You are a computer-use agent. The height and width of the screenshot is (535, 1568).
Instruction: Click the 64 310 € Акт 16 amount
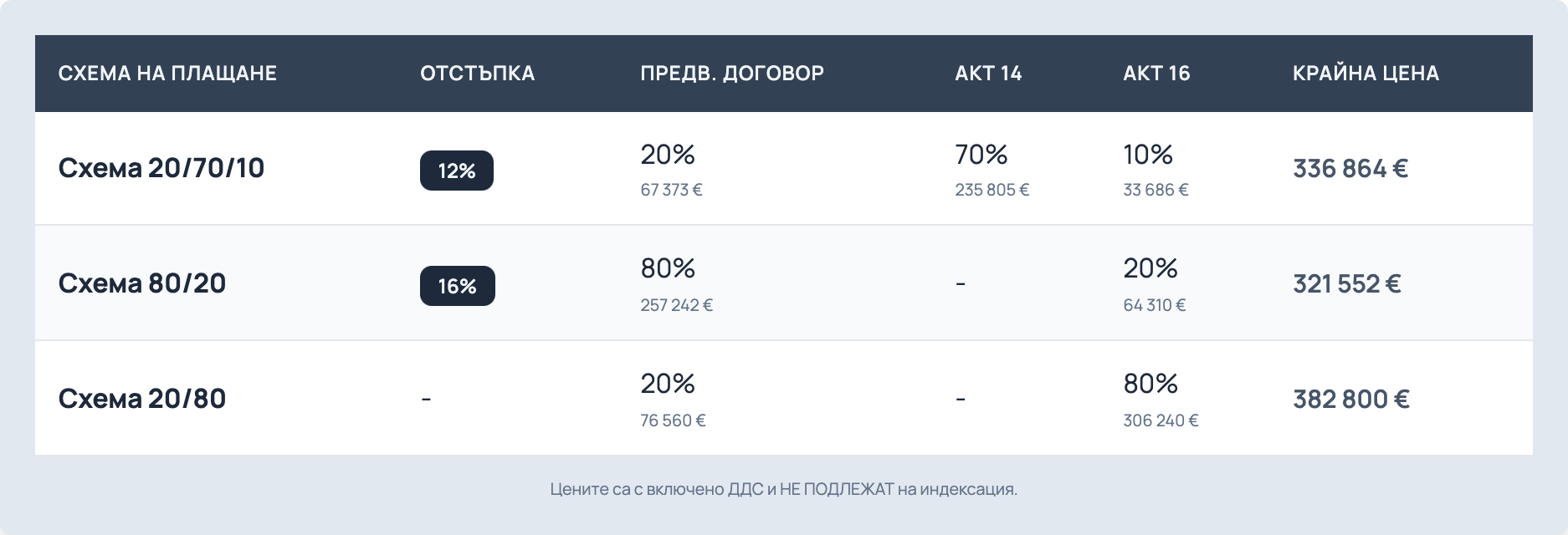[1154, 305]
